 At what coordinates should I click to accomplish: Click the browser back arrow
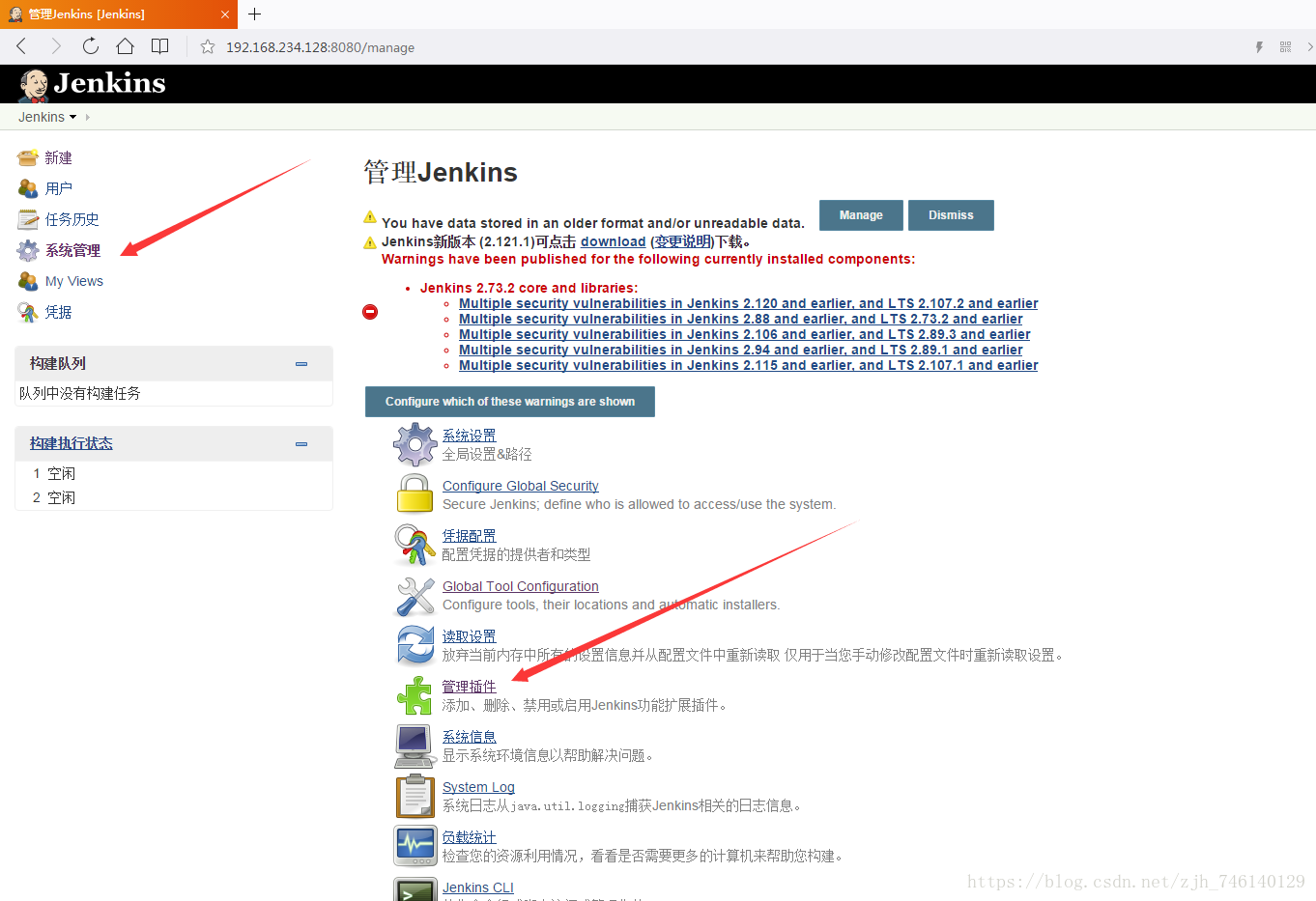[x=21, y=46]
